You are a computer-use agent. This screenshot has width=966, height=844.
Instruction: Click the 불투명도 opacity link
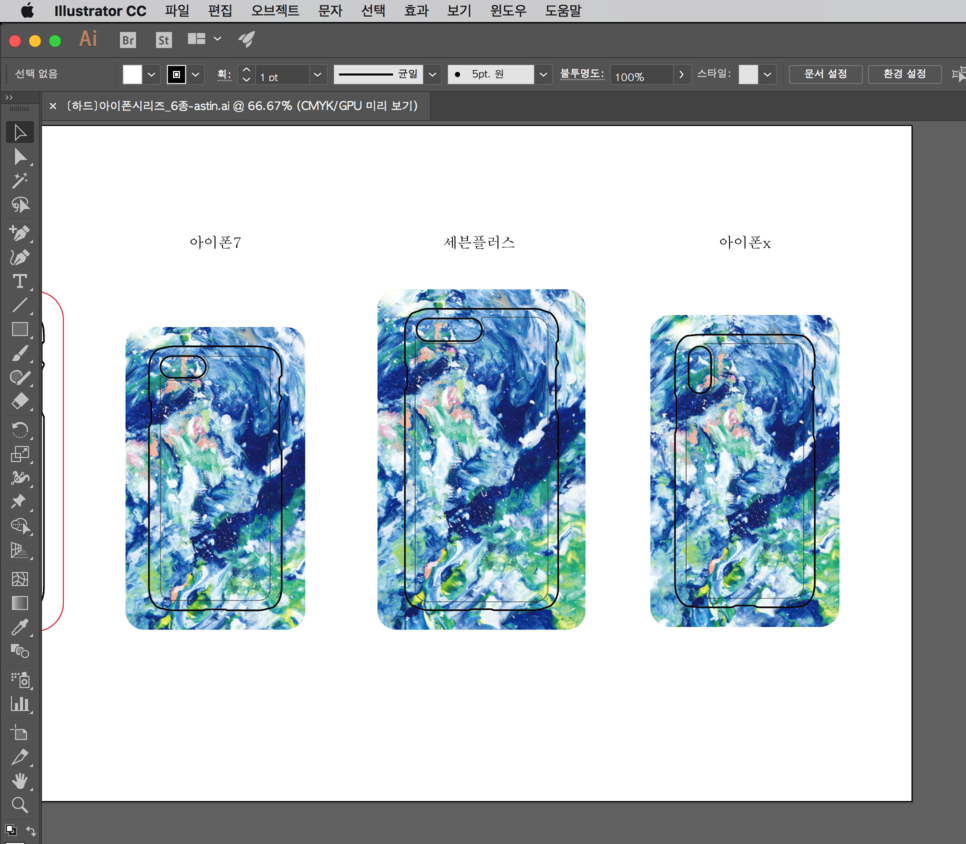[x=582, y=73]
